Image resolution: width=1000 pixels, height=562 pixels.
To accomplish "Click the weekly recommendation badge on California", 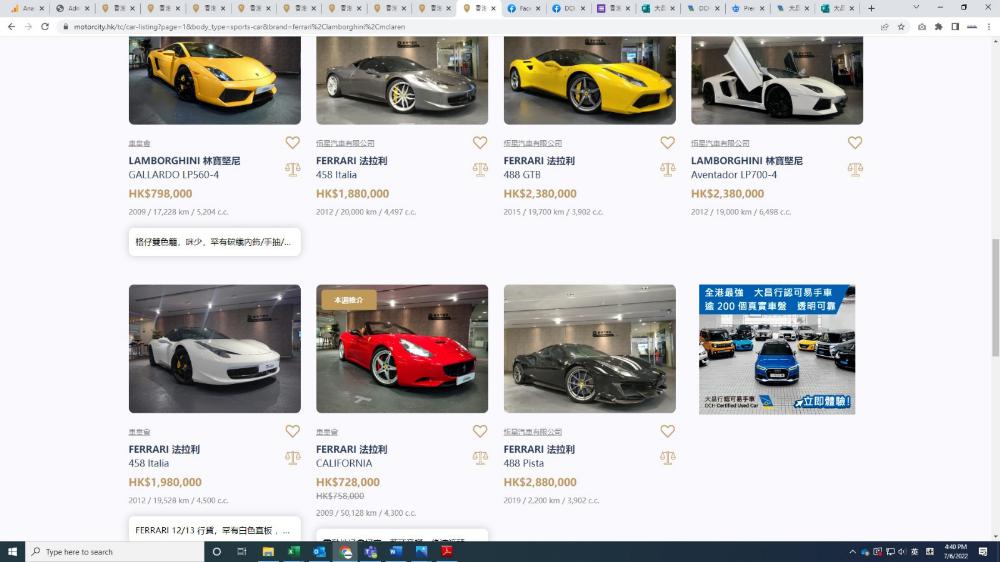I will point(348,300).
